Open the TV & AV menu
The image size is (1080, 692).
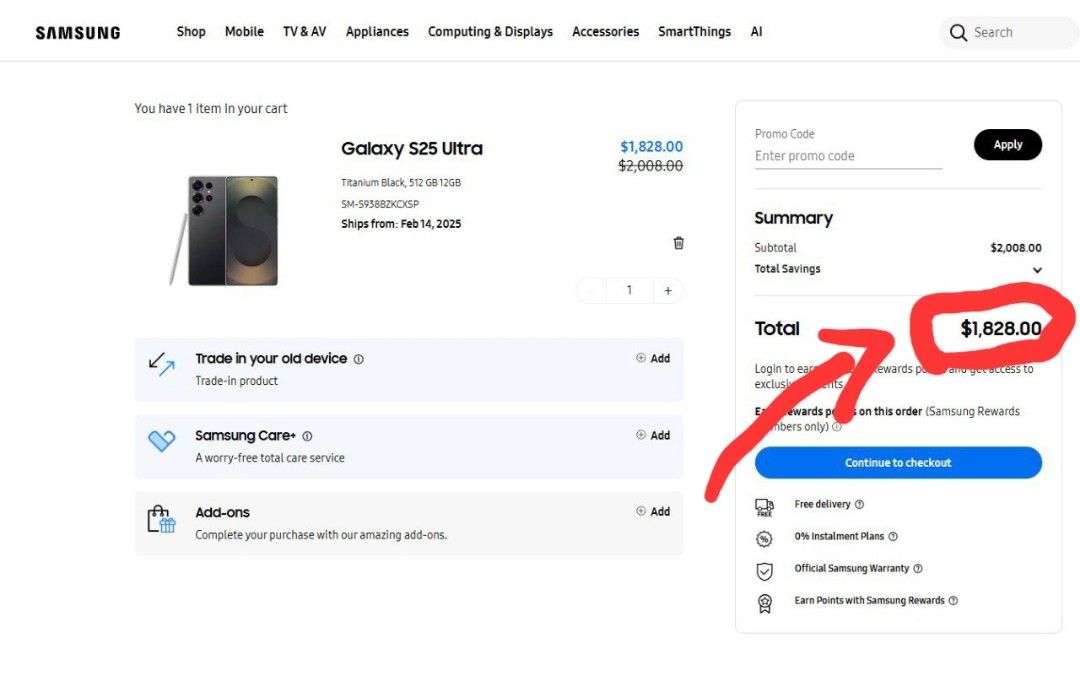pos(304,32)
